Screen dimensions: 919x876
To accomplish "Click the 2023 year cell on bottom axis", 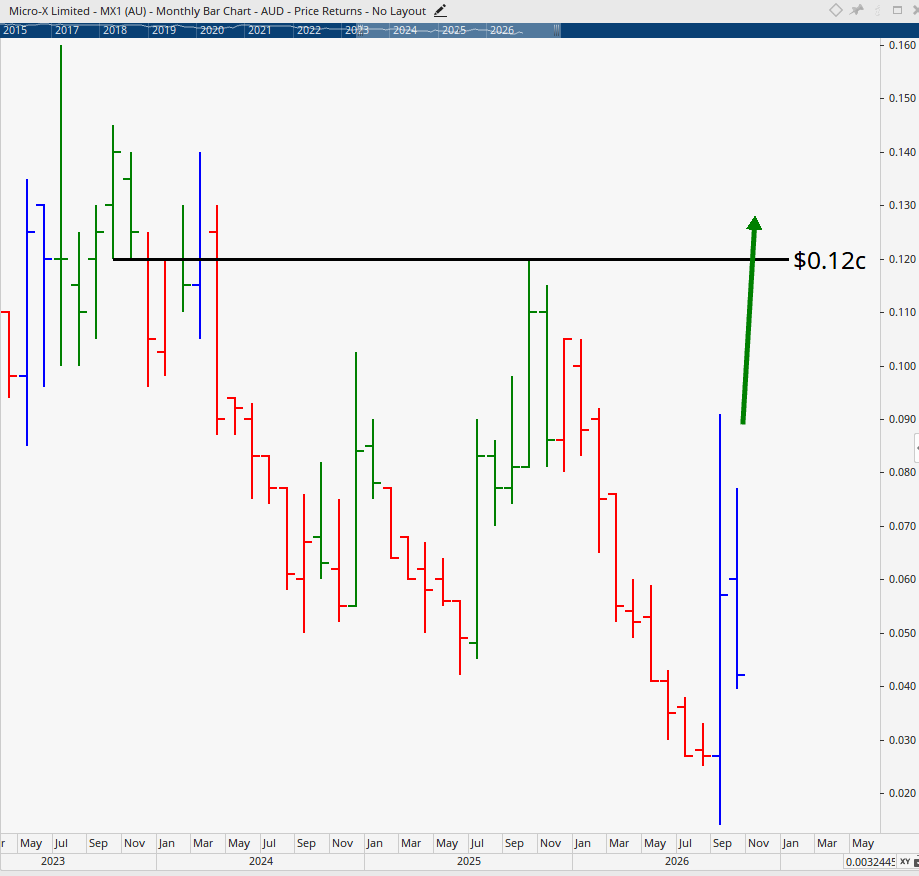I will [78, 861].
